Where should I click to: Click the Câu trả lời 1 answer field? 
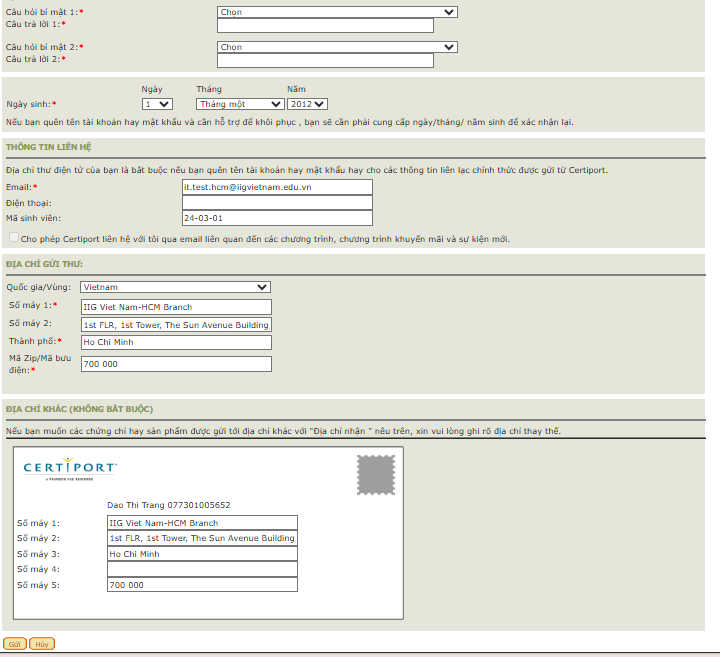(325, 25)
